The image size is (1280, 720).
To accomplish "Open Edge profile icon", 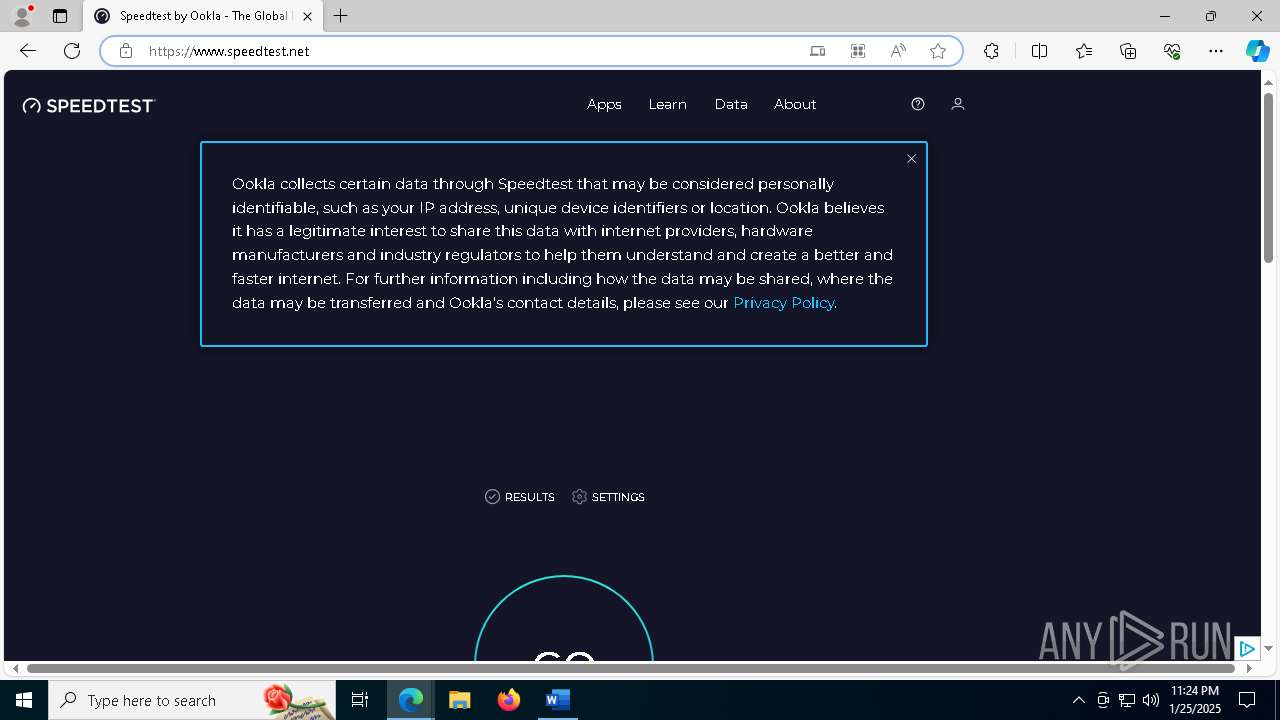I will pos(21,16).
